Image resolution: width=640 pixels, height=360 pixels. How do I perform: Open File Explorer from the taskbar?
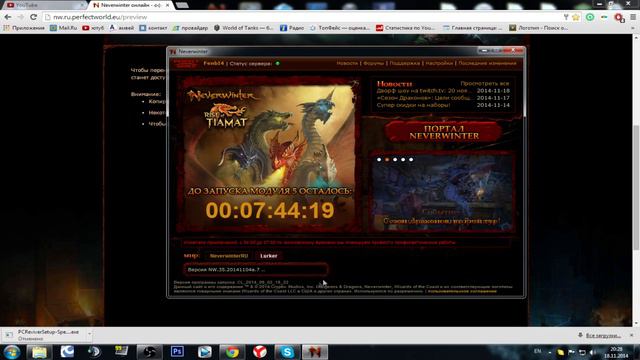click(x=39, y=352)
